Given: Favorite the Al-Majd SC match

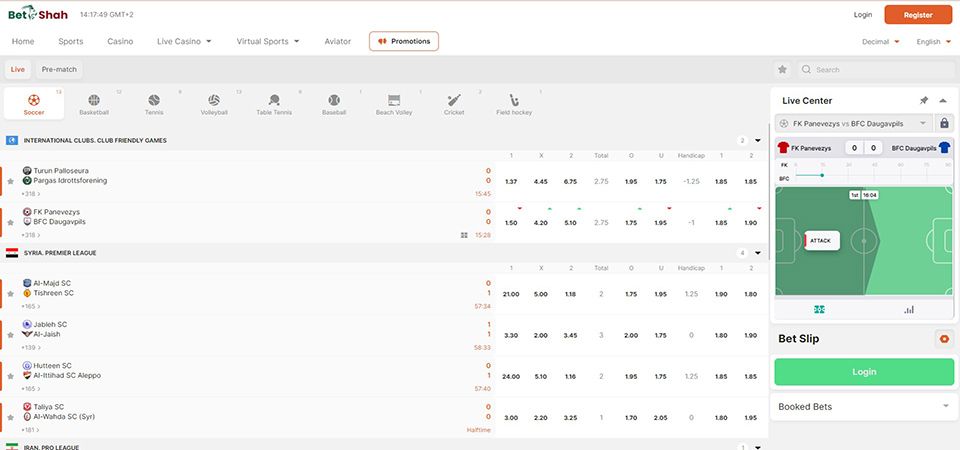Looking at the screenshot, I should [x=10, y=294].
